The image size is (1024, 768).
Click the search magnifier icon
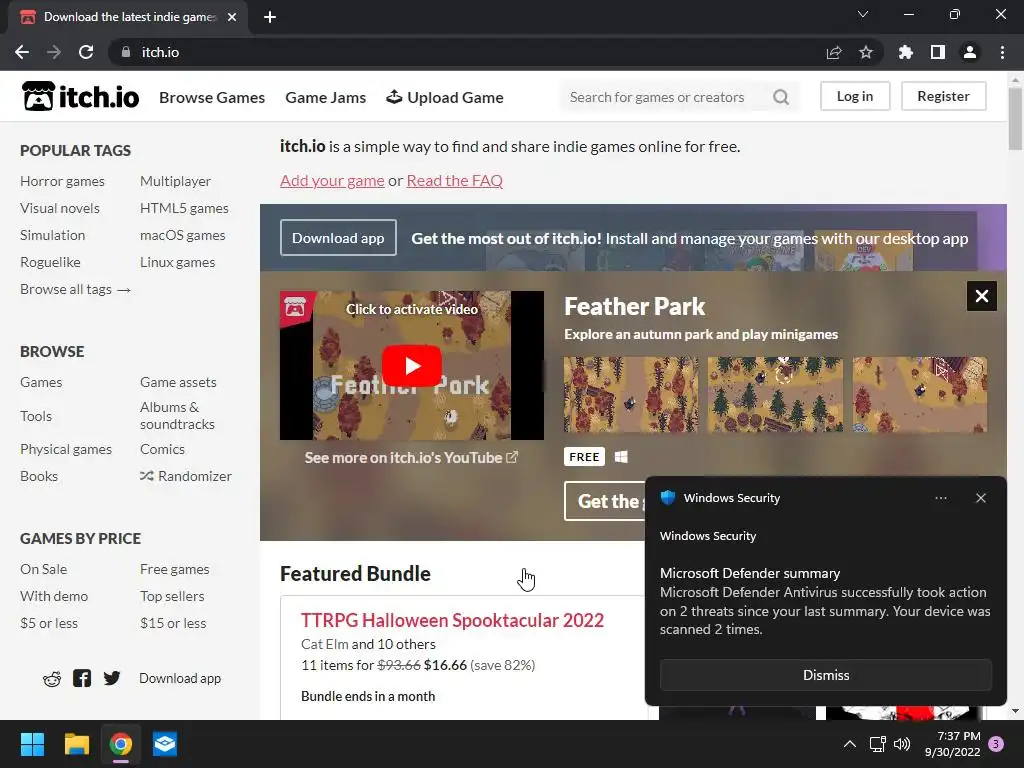780,97
